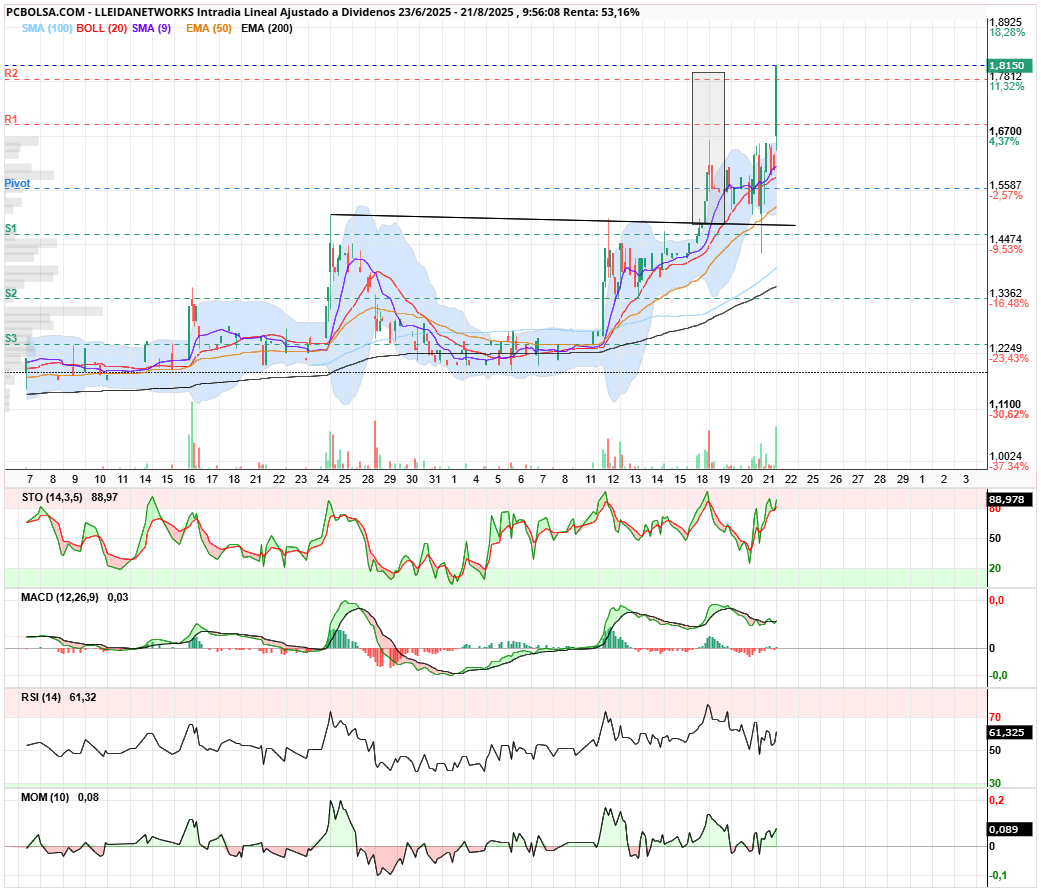This screenshot has width=1041, height=892.
Task: Select the 1,3362 price axis label
Action: 1006,293
